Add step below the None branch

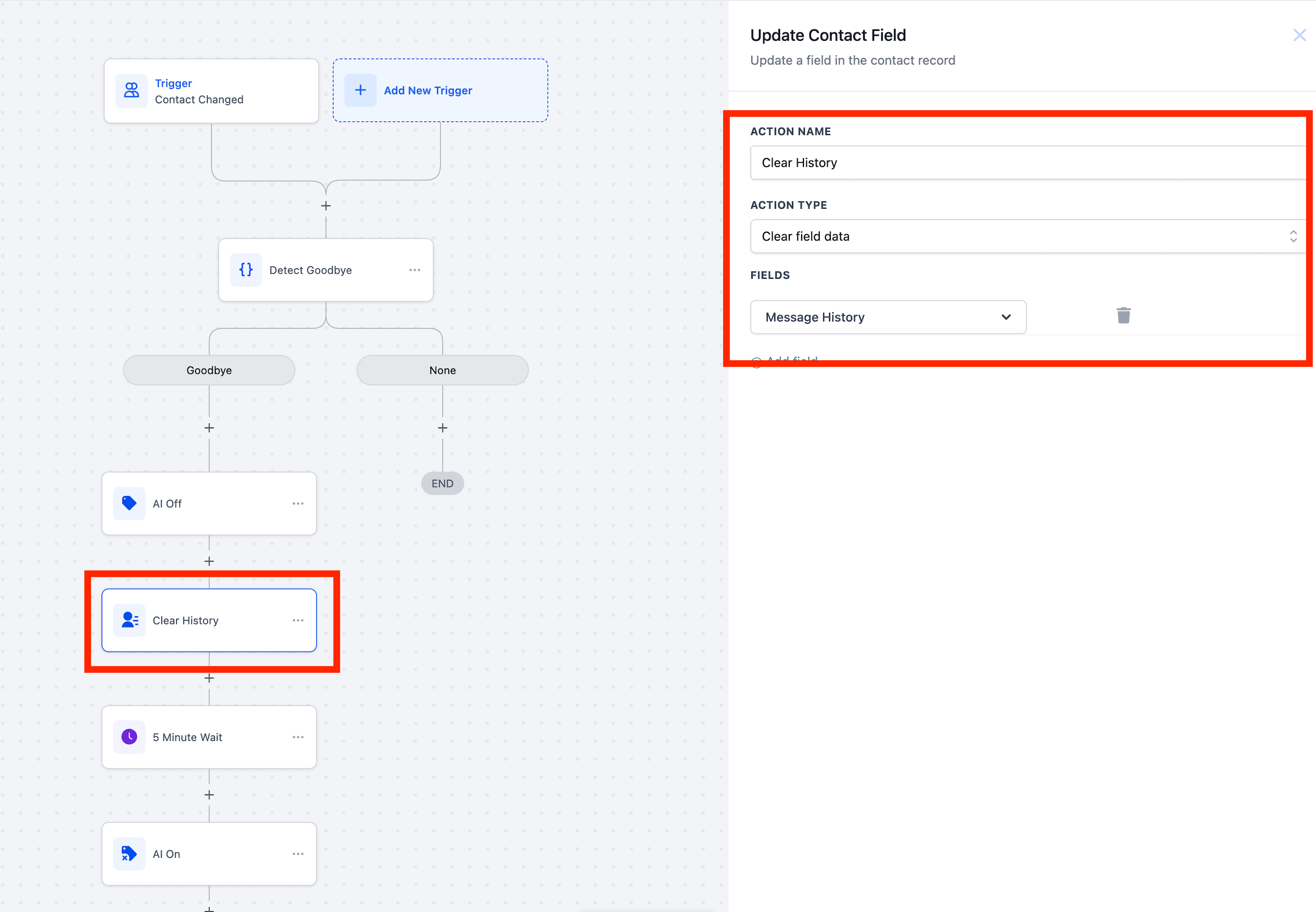442,427
